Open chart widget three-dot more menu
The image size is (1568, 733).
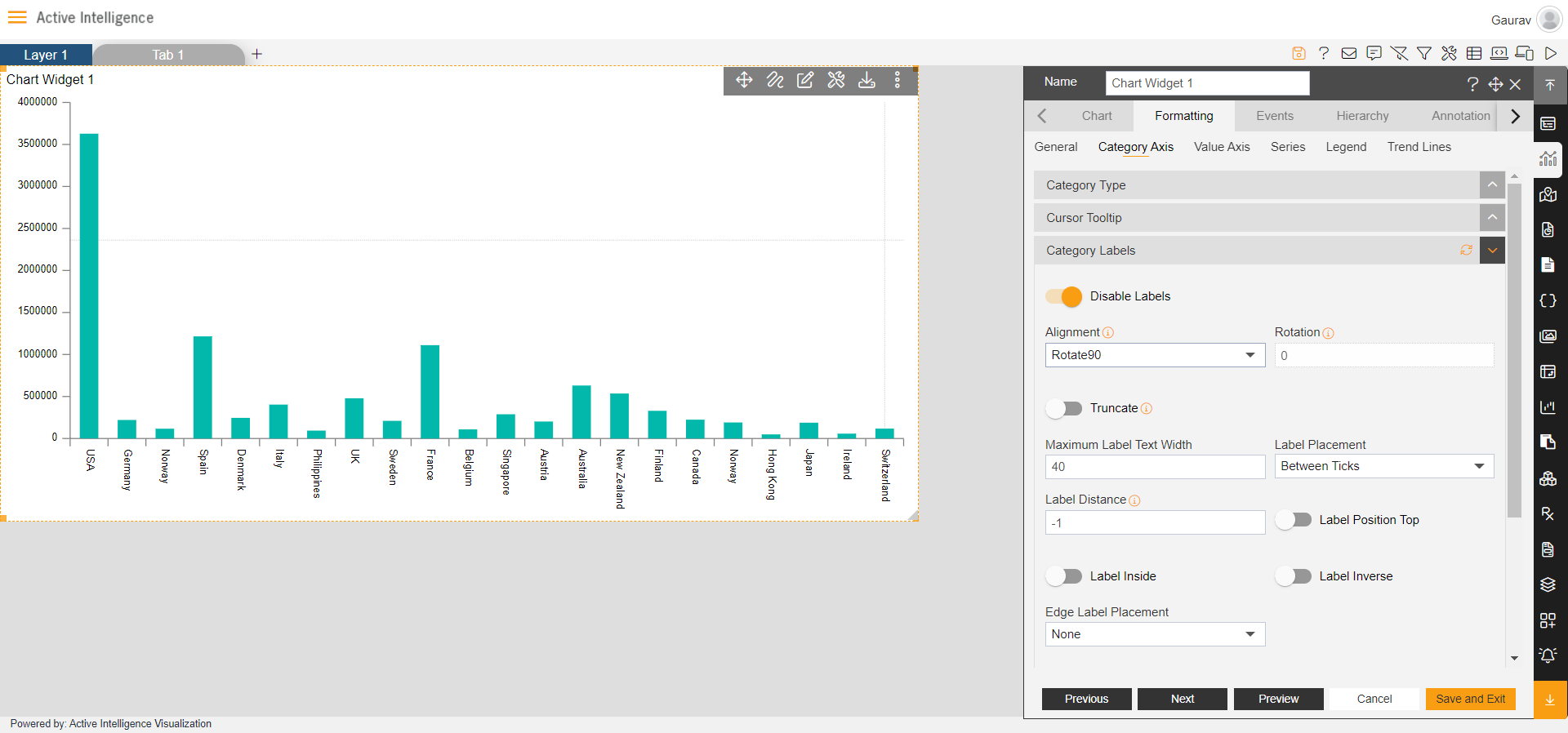(897, 80)
